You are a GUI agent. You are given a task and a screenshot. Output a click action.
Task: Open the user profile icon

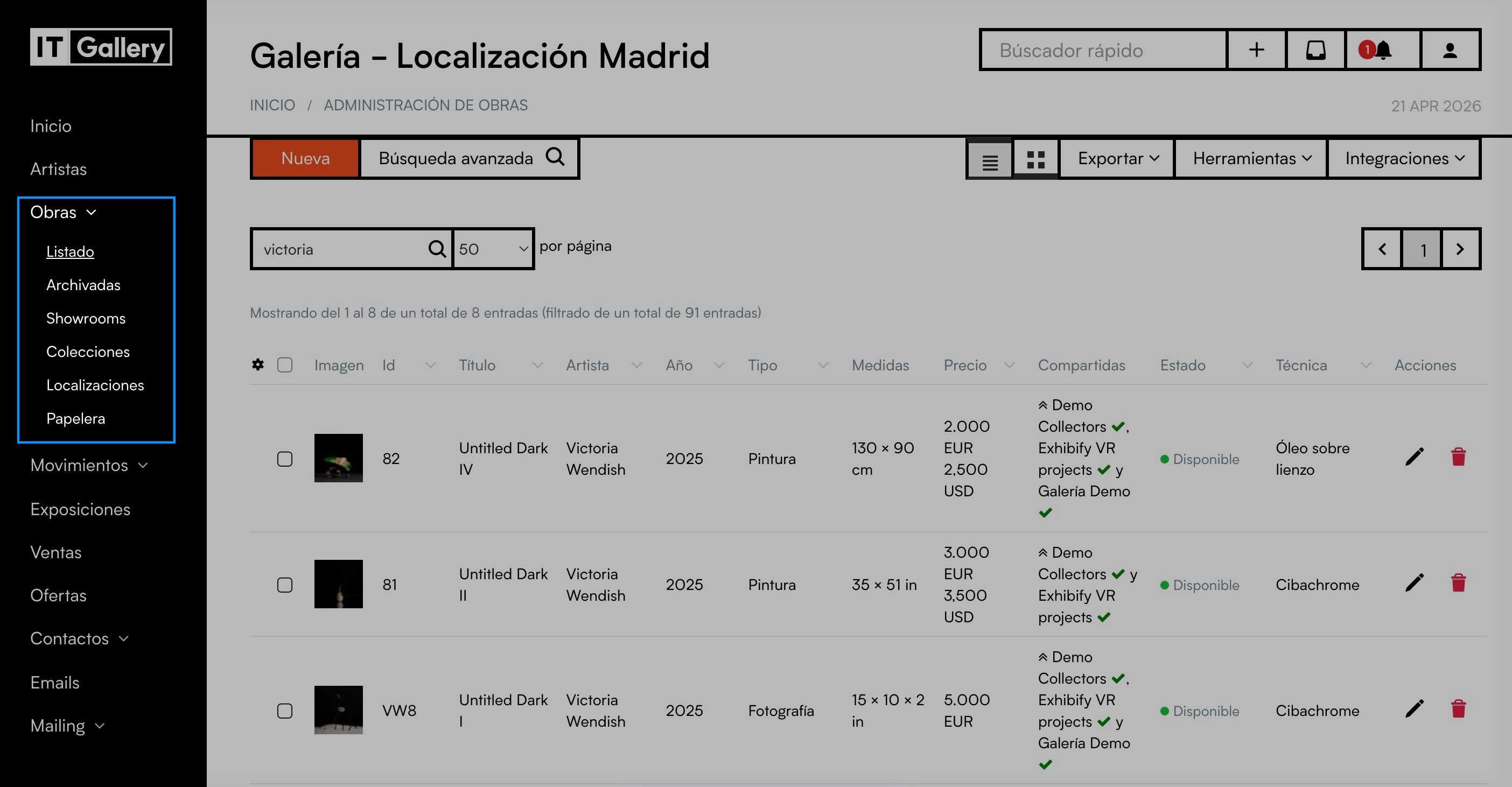[1450, 50]
